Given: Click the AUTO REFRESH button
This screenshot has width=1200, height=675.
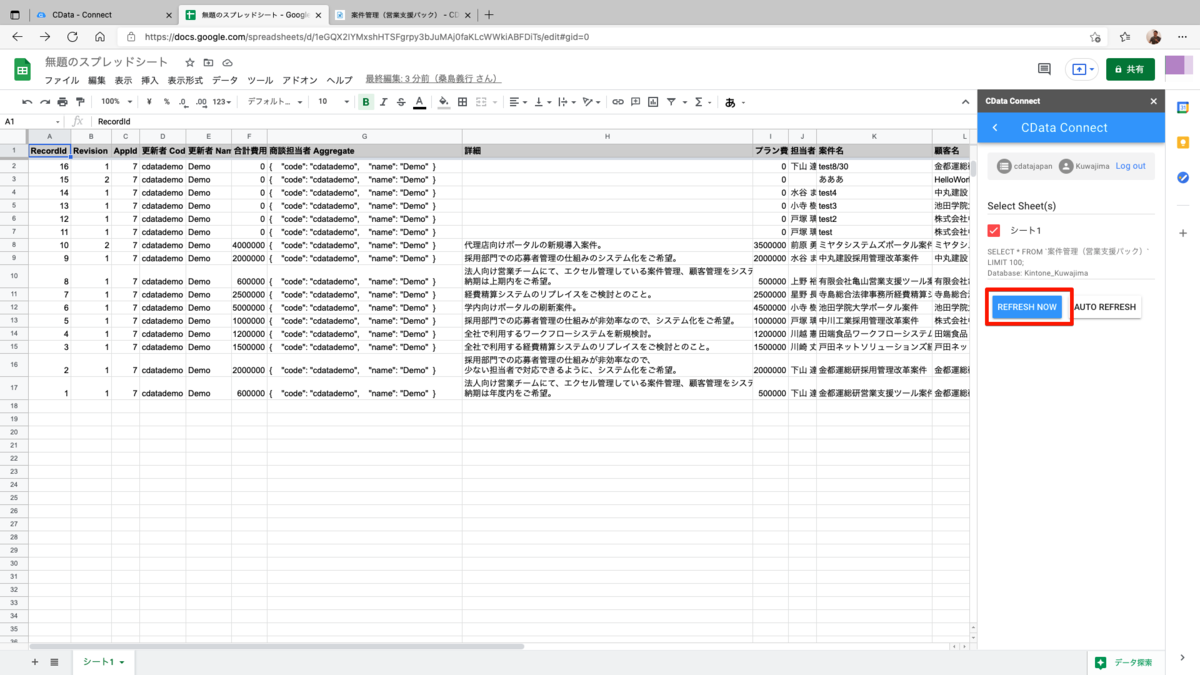Looking at the screenshot, I should 1105,307.
